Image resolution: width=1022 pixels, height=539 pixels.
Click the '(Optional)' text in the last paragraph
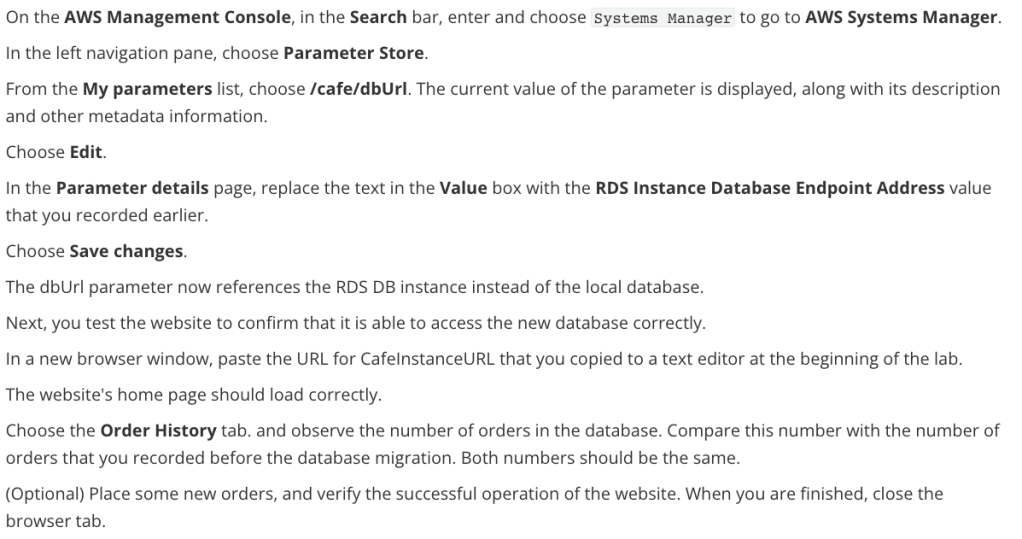tap(44, 493)
